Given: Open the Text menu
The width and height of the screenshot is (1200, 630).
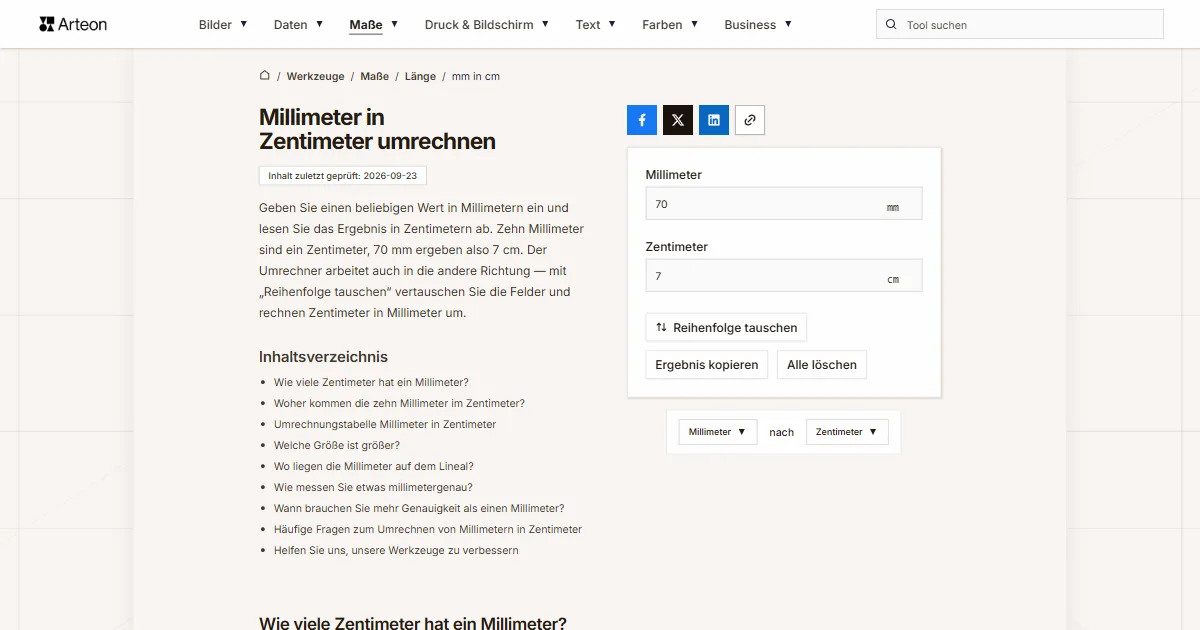Looking at the screenshot, I should [x=596, y=24].
